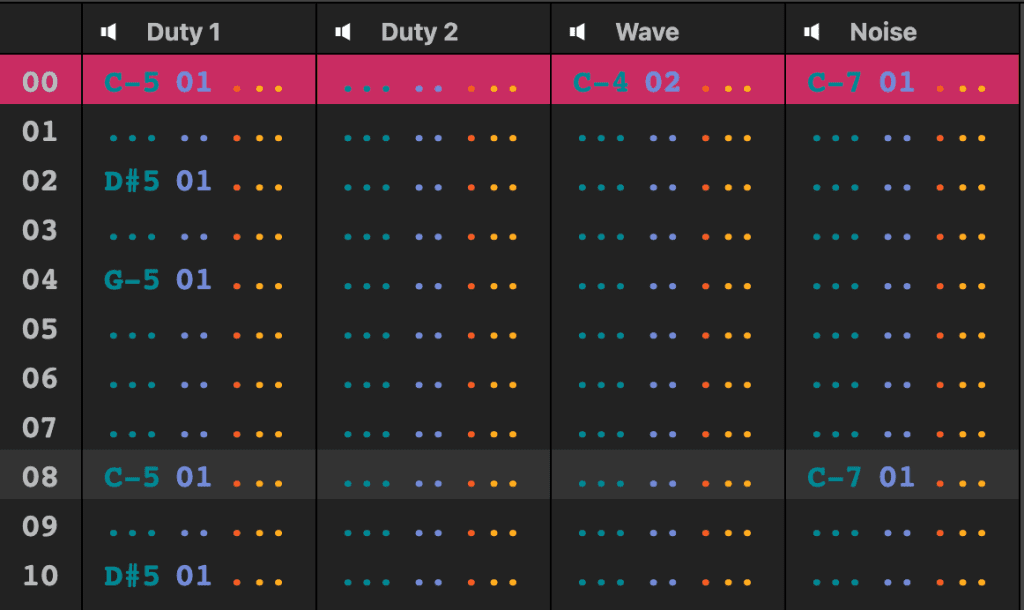This screenshot has width=1024, height=610.
Task: Select row number 04
Action: coord(40,280)
